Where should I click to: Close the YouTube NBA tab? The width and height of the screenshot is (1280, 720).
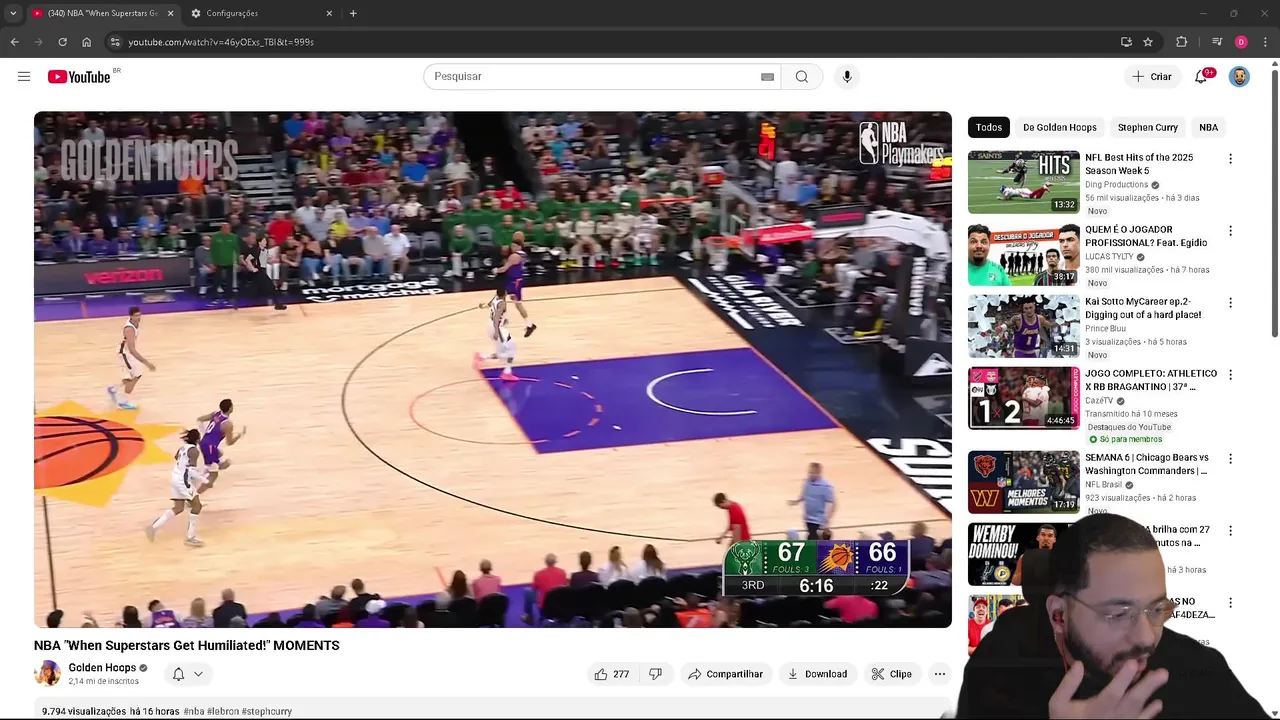click(170, 13)
